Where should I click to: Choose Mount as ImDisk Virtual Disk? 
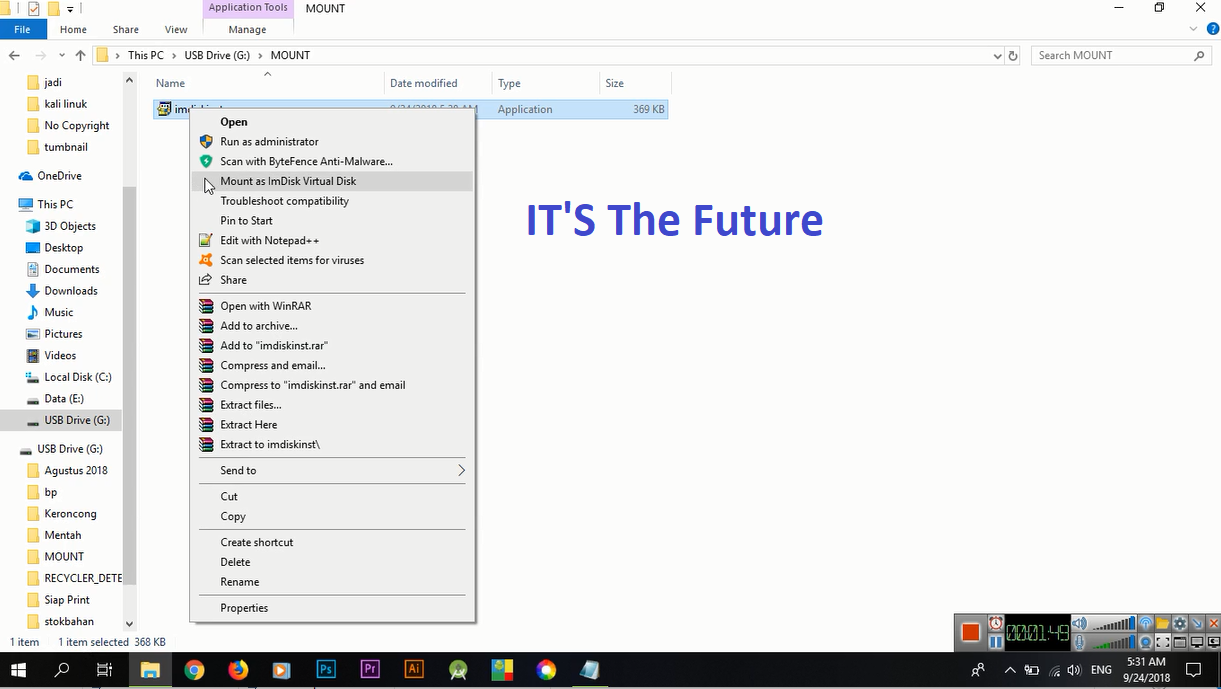point(288,181)
